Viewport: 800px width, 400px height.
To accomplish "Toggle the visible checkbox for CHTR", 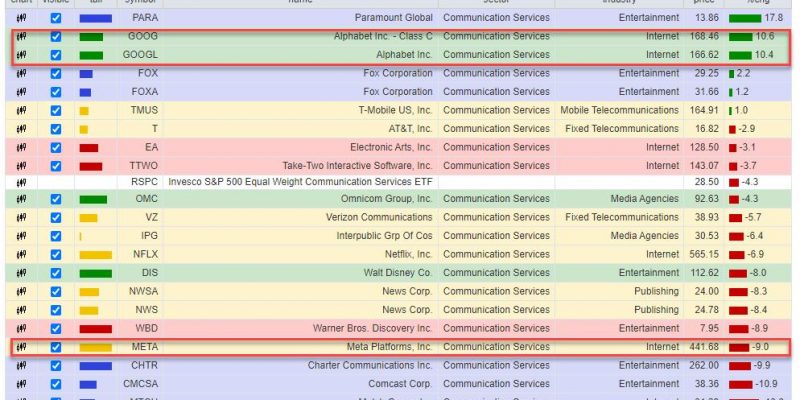I will pyautogui.click(x=56, y=366).
